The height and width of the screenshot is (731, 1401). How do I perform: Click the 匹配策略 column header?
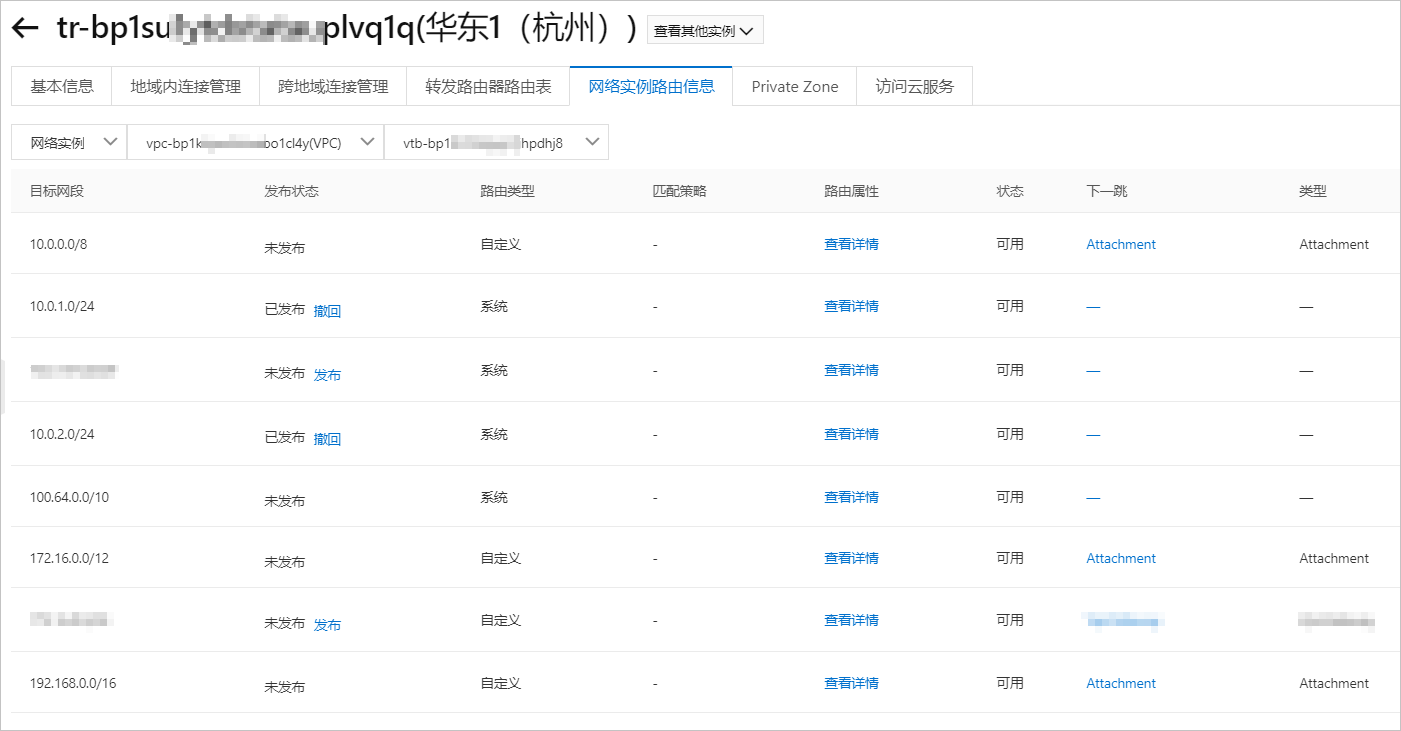point(679,191)
